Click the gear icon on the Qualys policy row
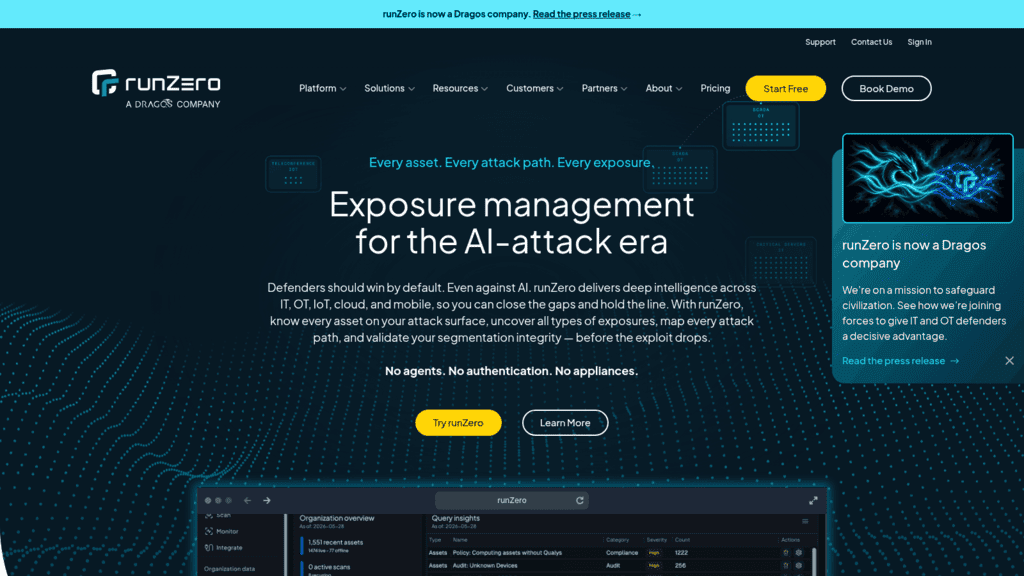This screenshot has width=1024, height=576. point(799,552)
